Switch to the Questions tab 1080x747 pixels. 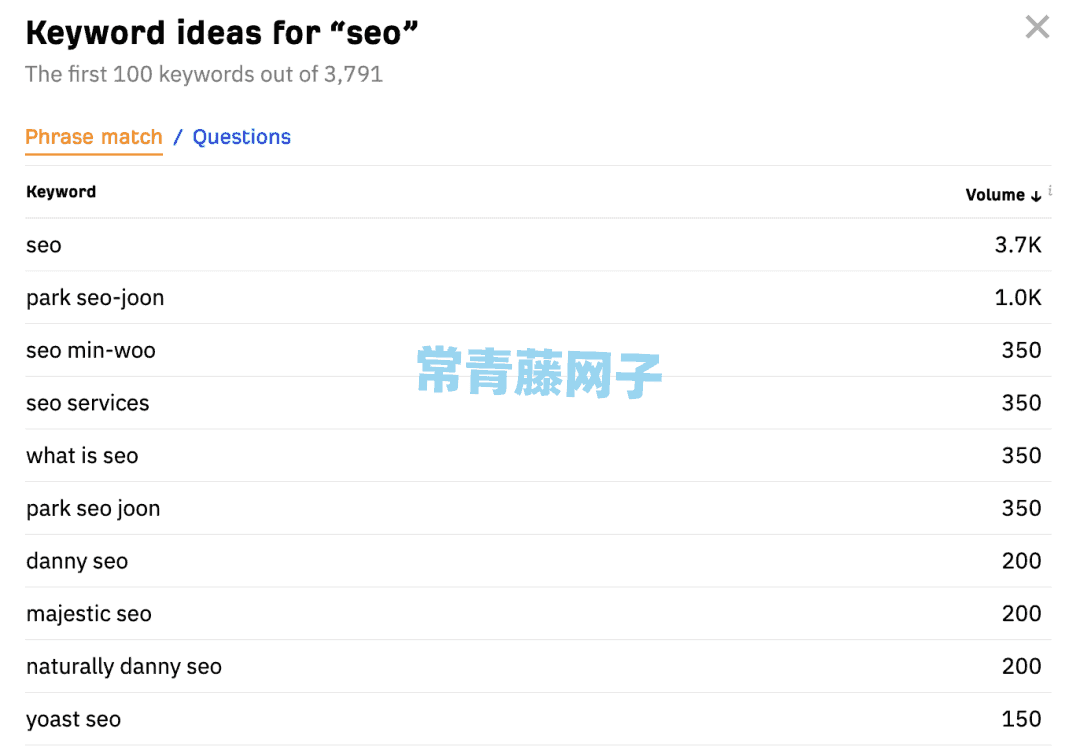242,137
